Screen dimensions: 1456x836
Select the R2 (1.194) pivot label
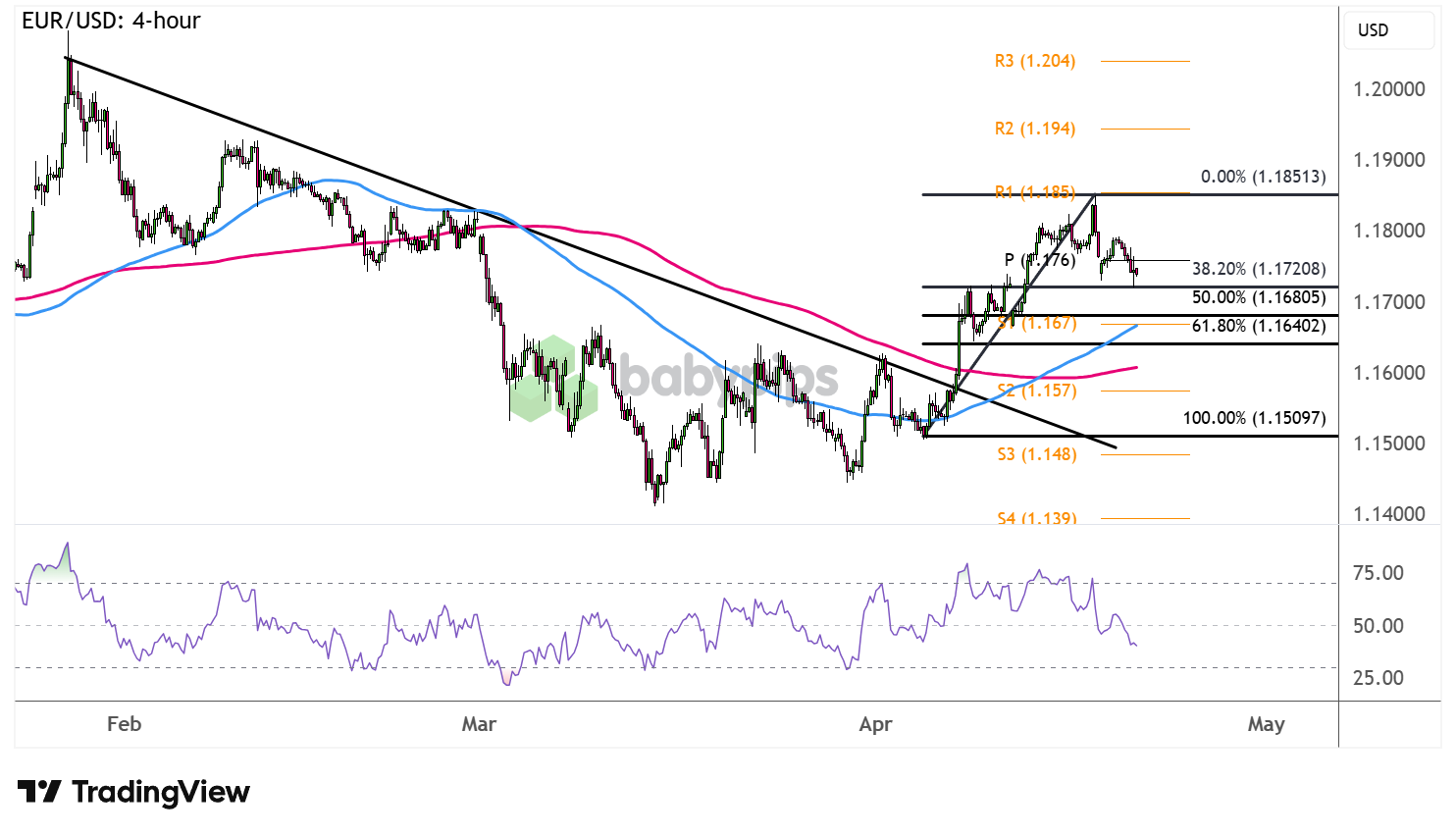click(x=1034, y=129)
